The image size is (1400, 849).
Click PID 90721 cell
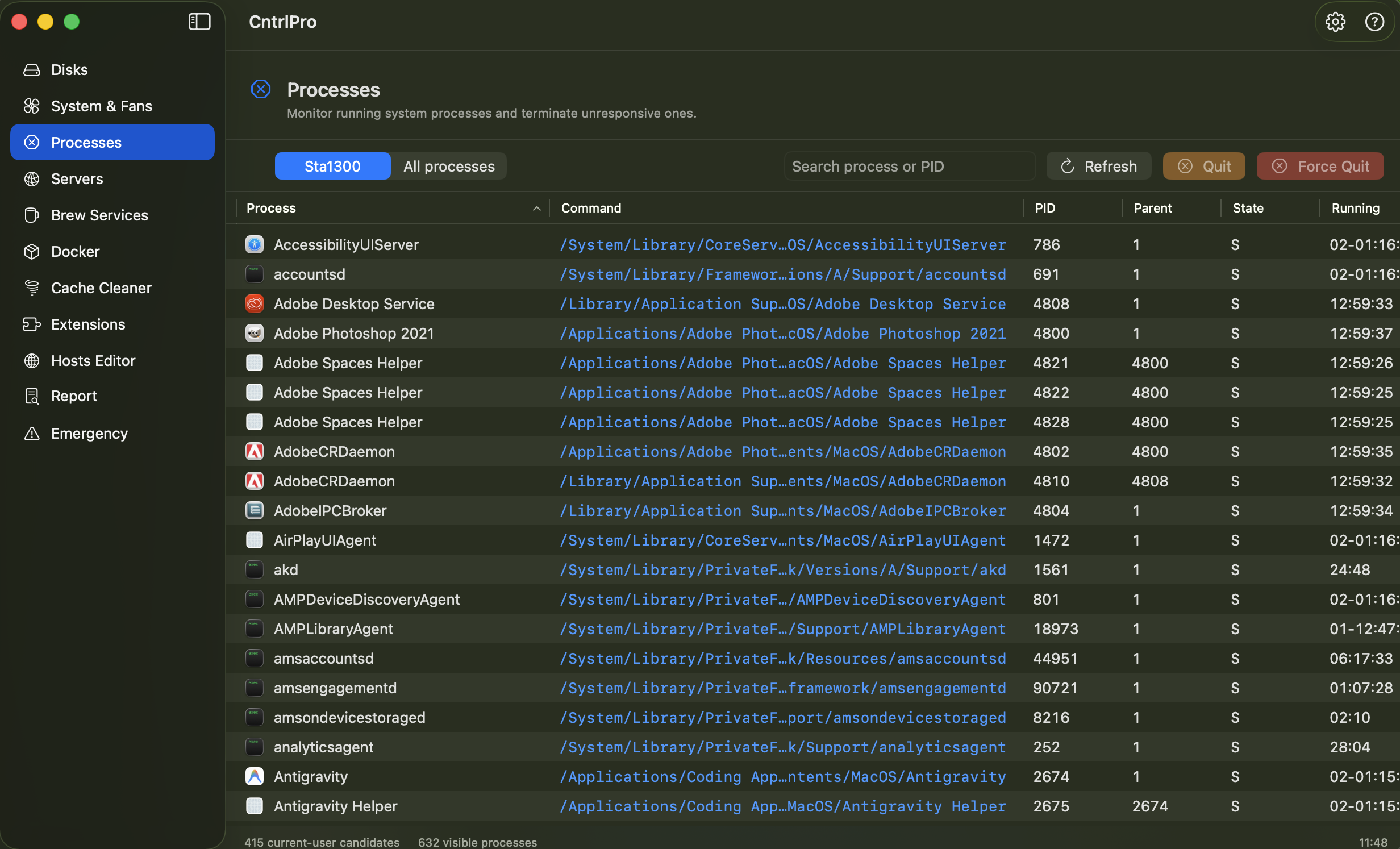pyautogui.click(x=1055, y=688)
